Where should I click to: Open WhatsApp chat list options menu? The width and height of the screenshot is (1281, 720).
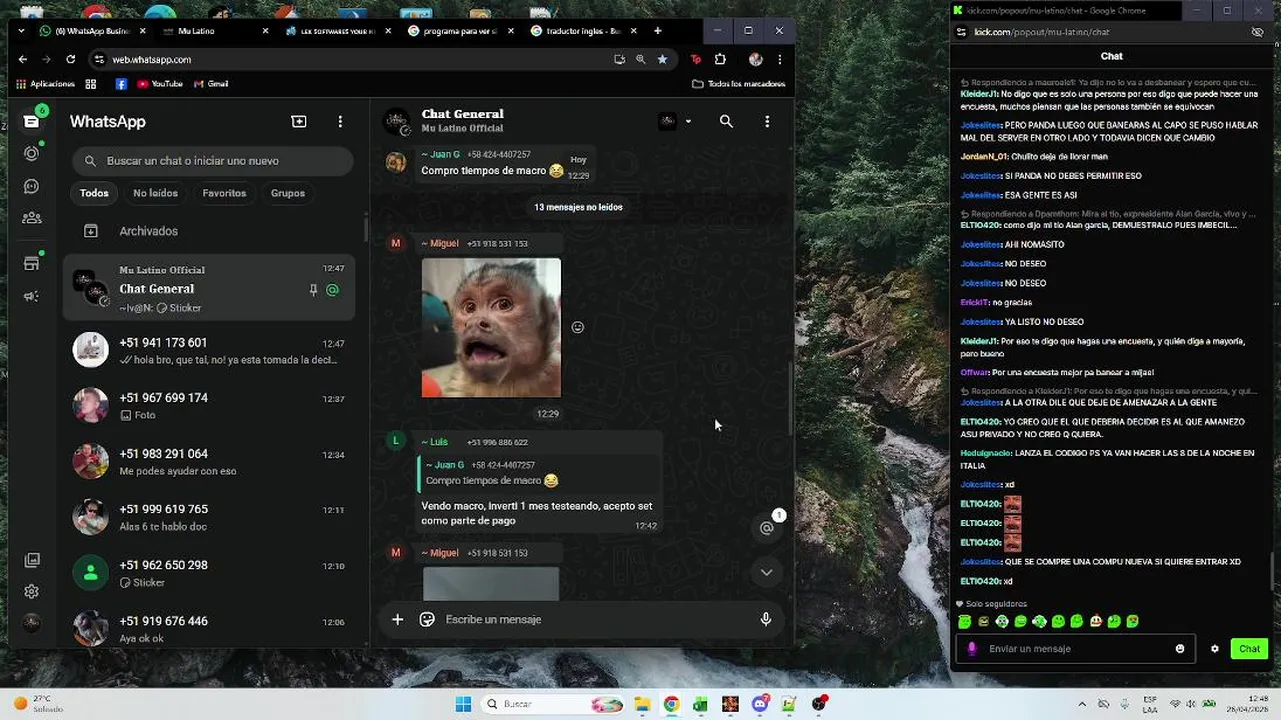click(340, 121)
